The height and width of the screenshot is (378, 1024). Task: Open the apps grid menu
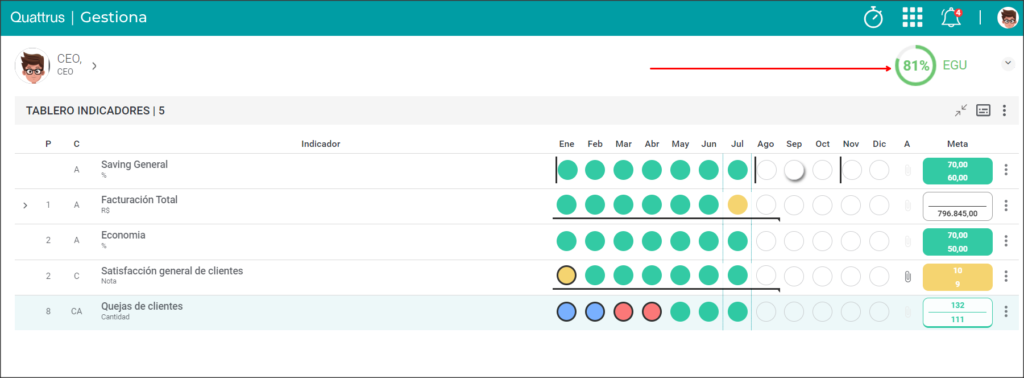pos(912,18)
